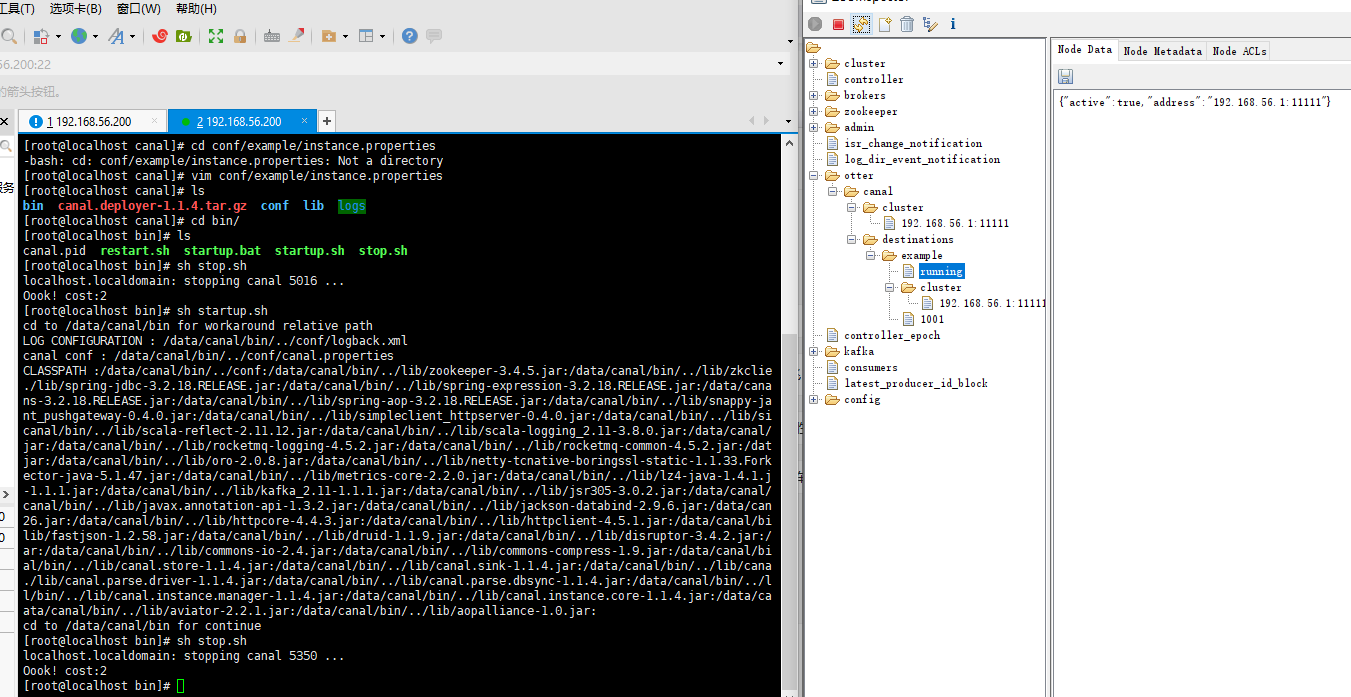Click the lock icon in the terminal toolbar
Screen dimensions: 1351x697
coord(240,36)
